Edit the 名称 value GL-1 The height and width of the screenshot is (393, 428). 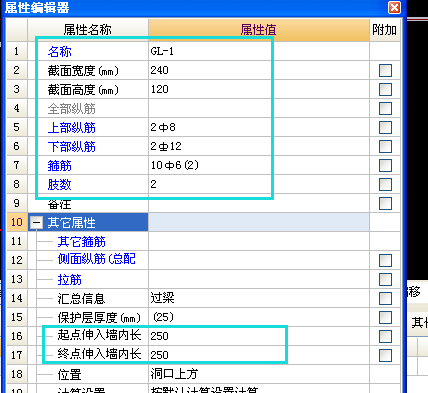pyautogui.click(x=259, y=51)
